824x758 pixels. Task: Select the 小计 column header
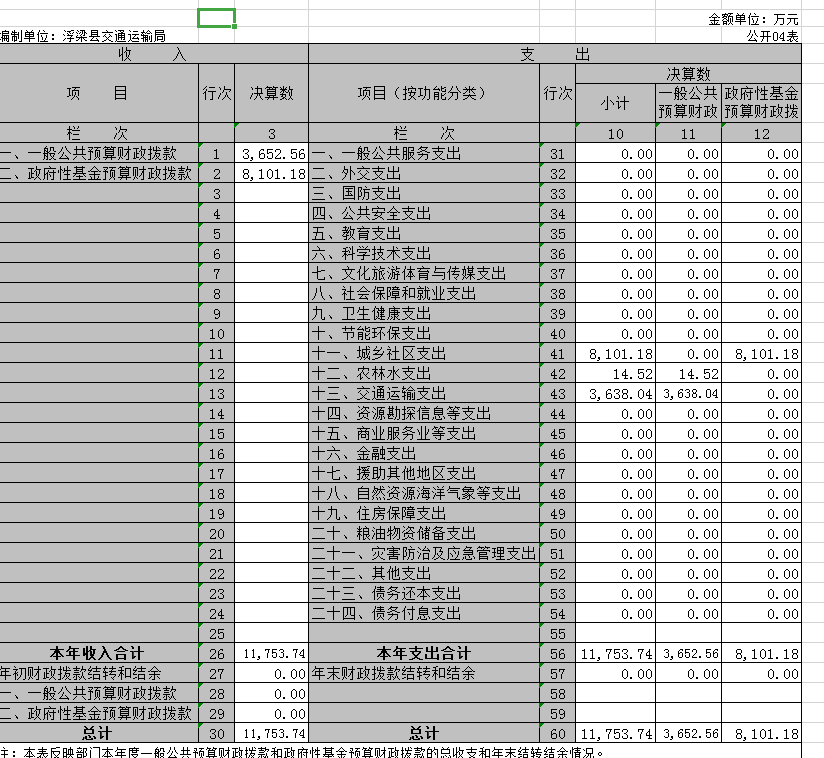[615, 103]
